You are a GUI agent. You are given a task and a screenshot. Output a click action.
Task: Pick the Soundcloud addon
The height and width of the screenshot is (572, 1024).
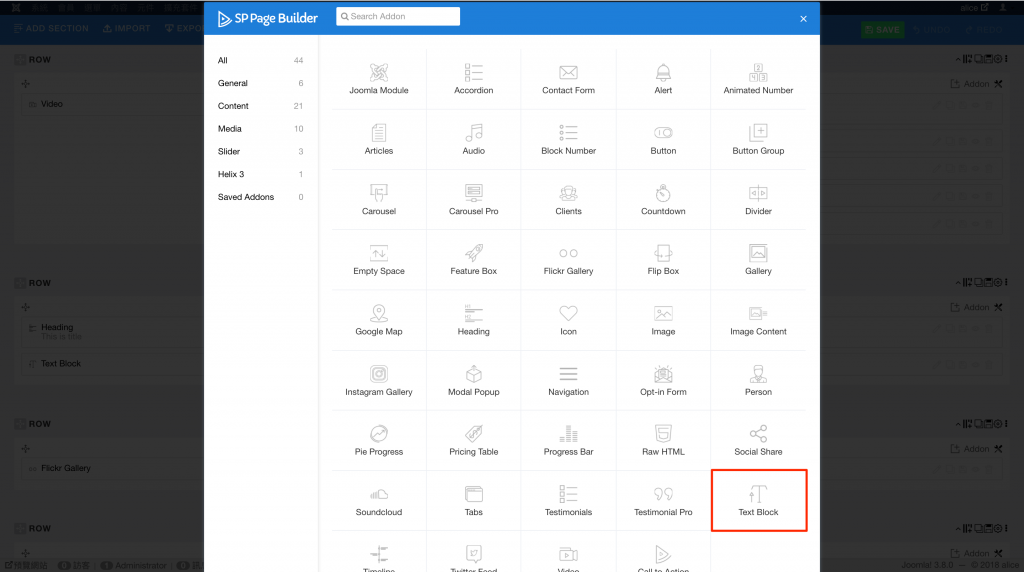coord(379,500)
